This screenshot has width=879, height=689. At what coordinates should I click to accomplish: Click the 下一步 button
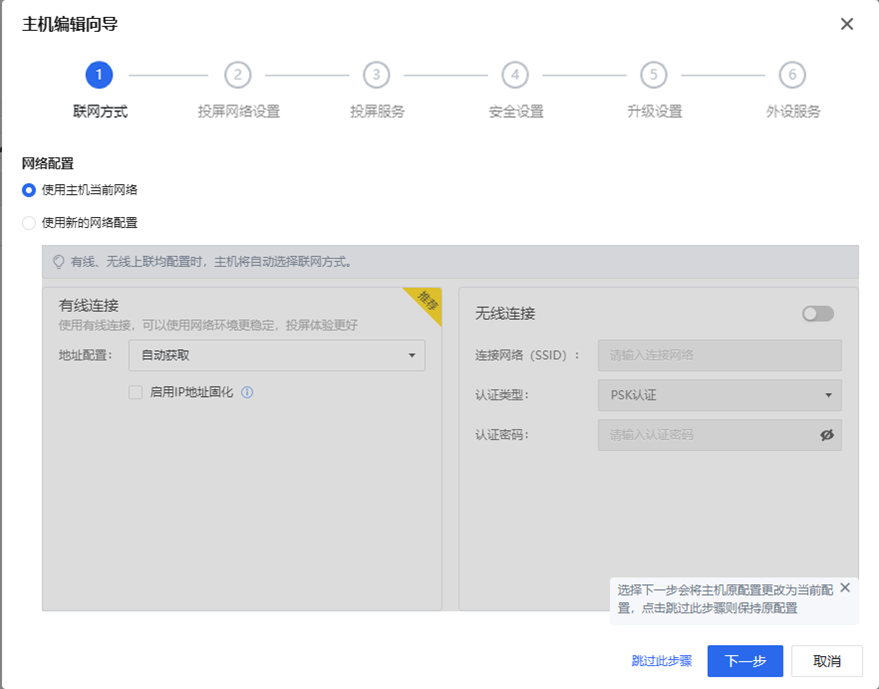click(745, 661)
